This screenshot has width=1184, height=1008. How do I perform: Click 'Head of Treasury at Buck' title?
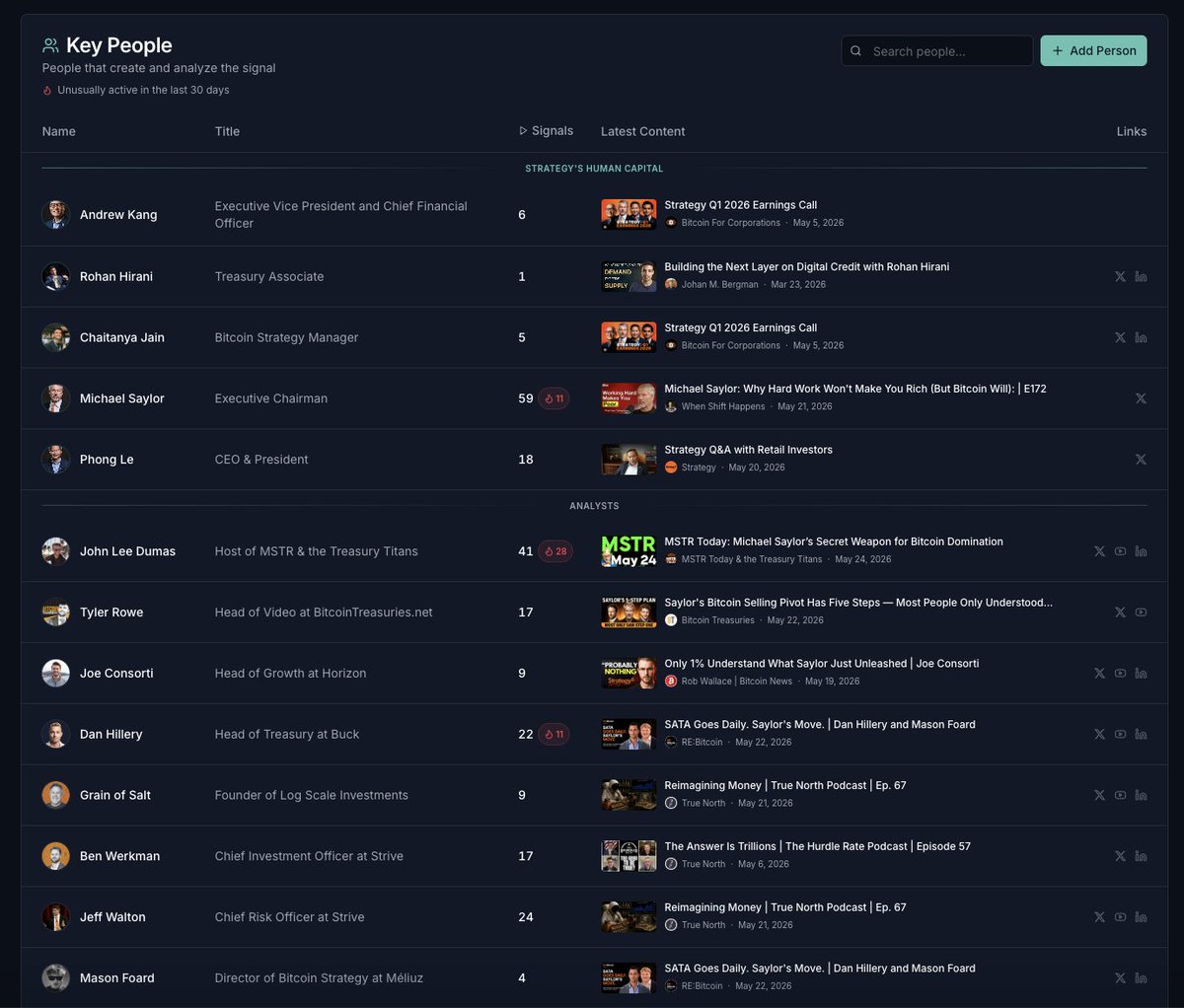pos(287,735)
